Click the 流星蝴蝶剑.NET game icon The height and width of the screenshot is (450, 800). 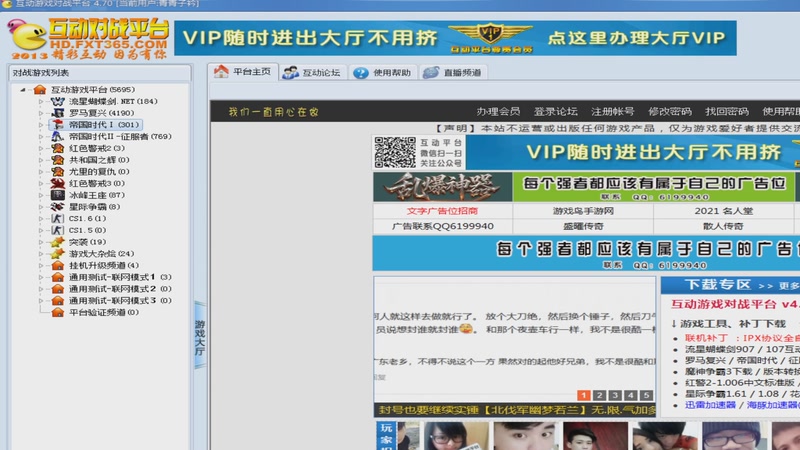[x=58, y=101]
